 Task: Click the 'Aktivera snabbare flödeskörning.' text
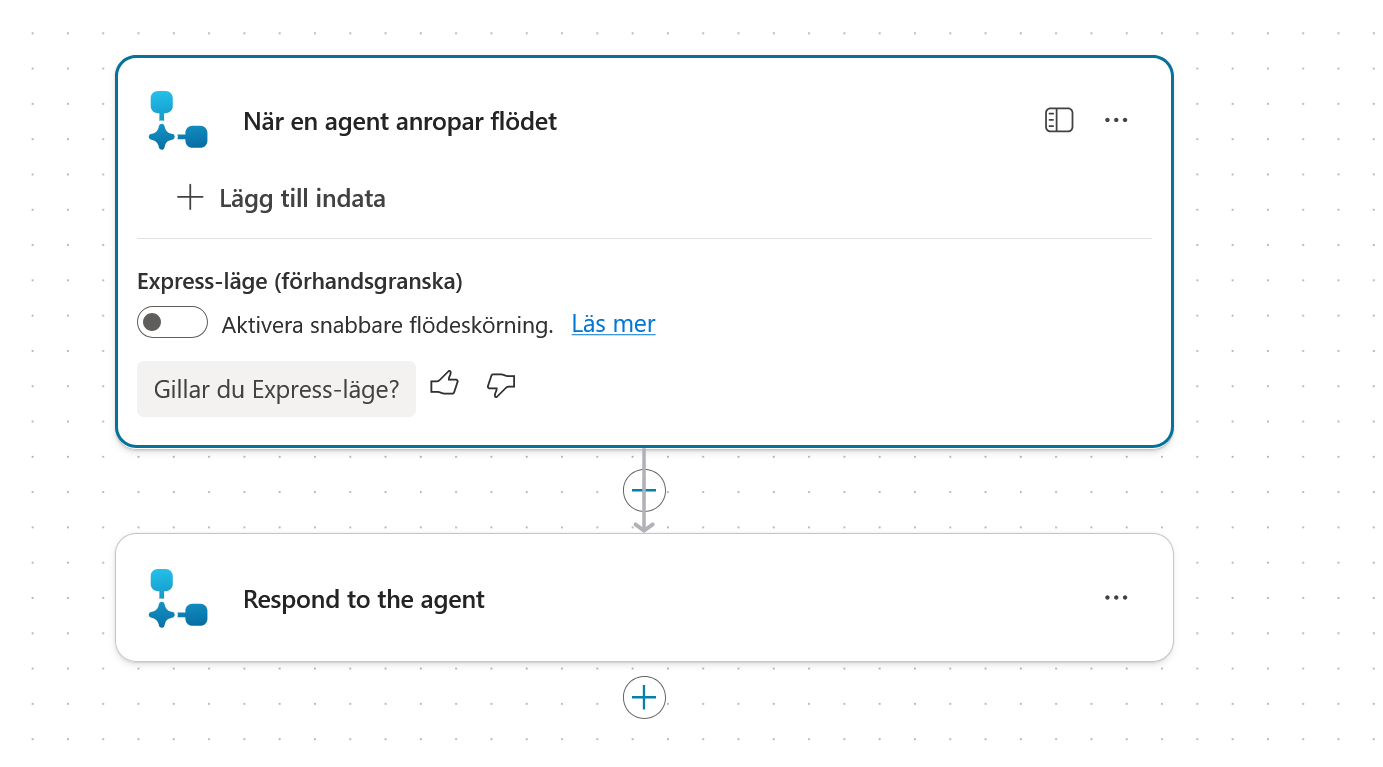point(388,325)
